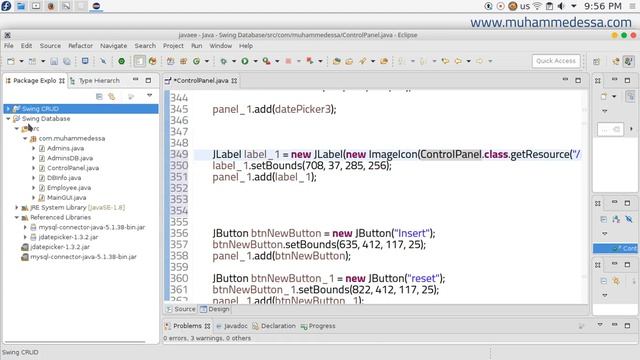Open the Help menu
This screenshot has height=360, width=640.
click(x=246, y=46)
